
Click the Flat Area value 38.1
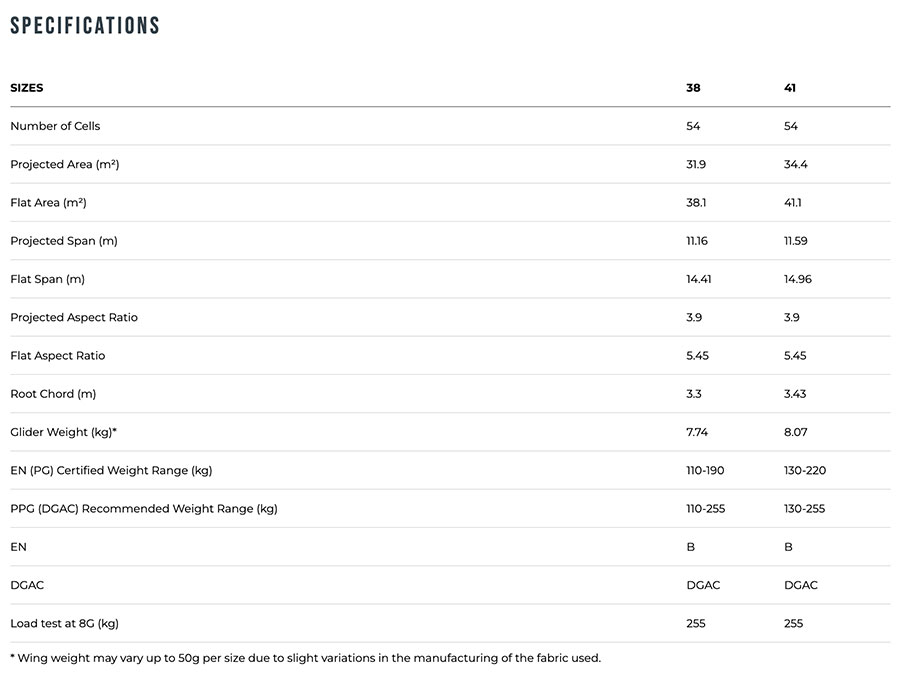click(x=696, y=203)
